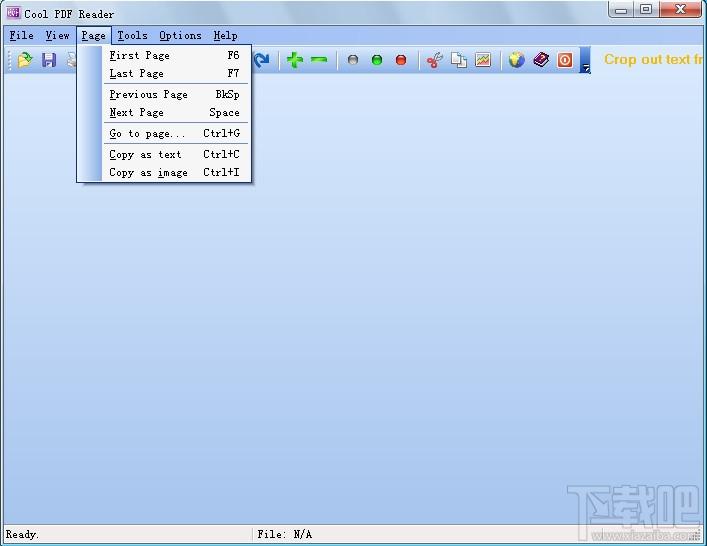This screenshot has width=707, height=546.
Task: Open the Tools menu
Action: coord(133,35)
